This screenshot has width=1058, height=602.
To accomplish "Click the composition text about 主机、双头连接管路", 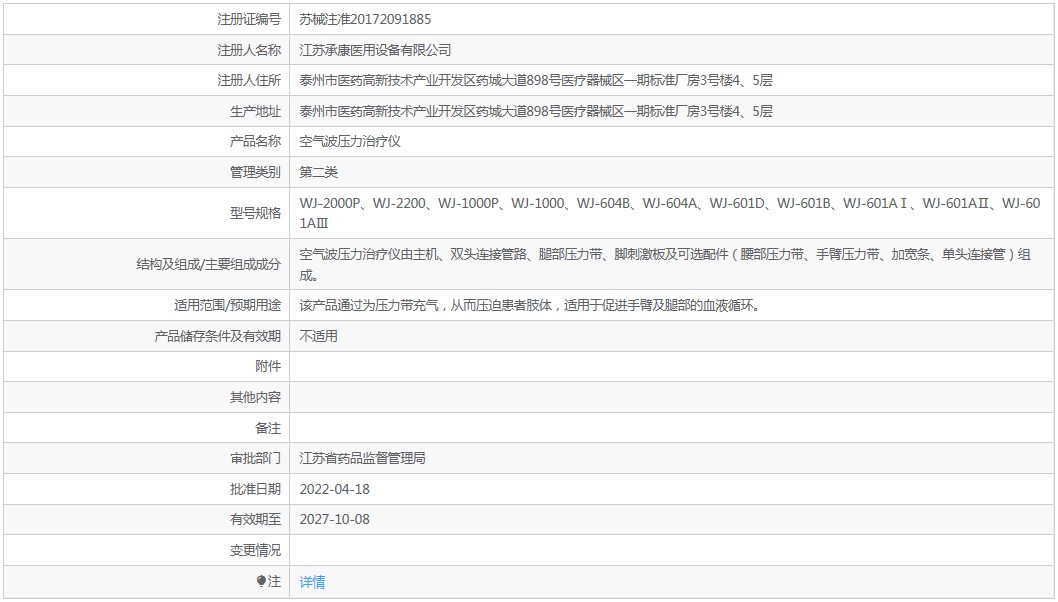I will point(665,265).
